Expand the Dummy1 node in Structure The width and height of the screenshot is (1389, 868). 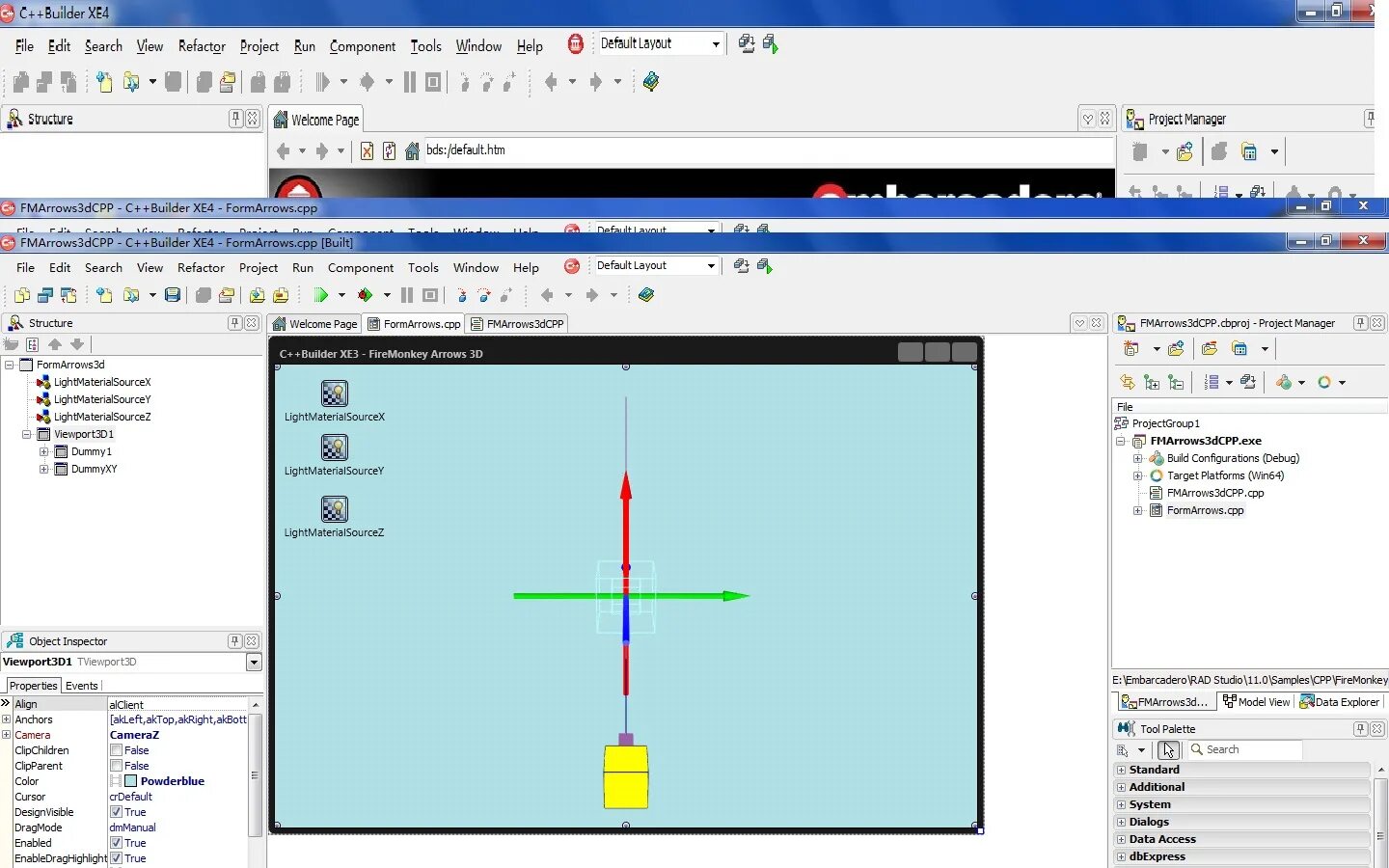tap(43, 451)
